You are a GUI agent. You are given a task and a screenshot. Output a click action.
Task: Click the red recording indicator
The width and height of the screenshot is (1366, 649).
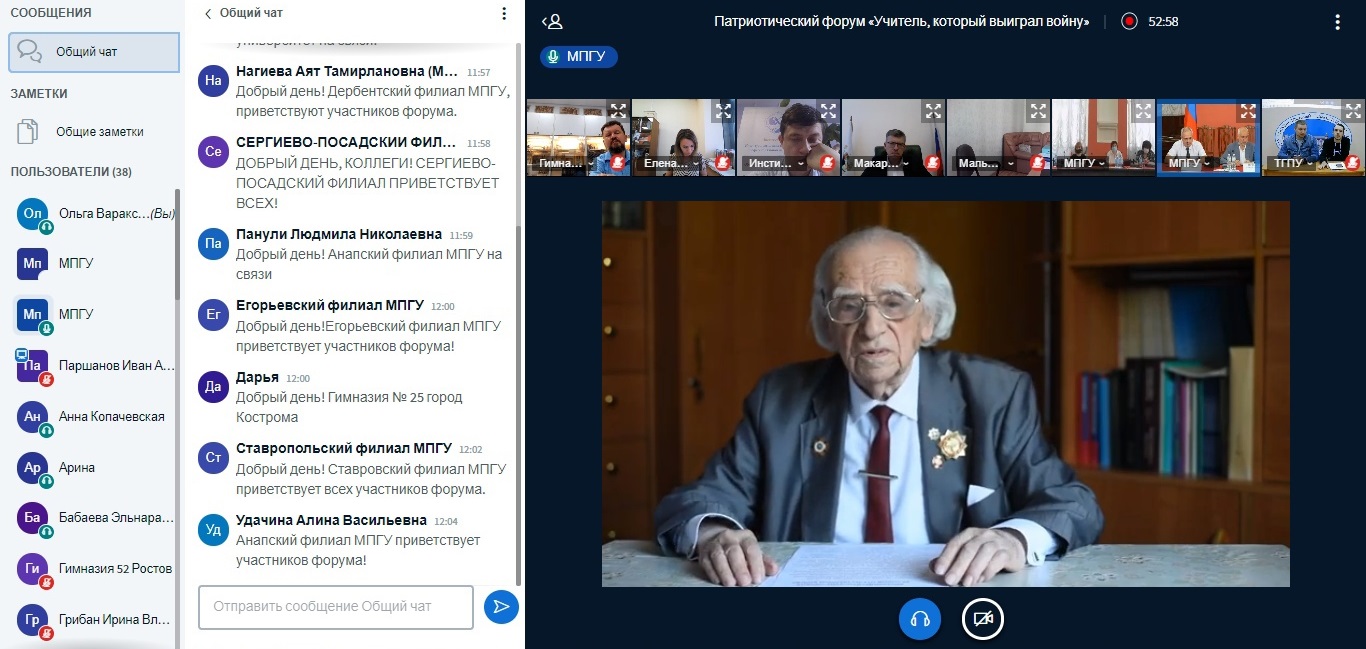1129,21
